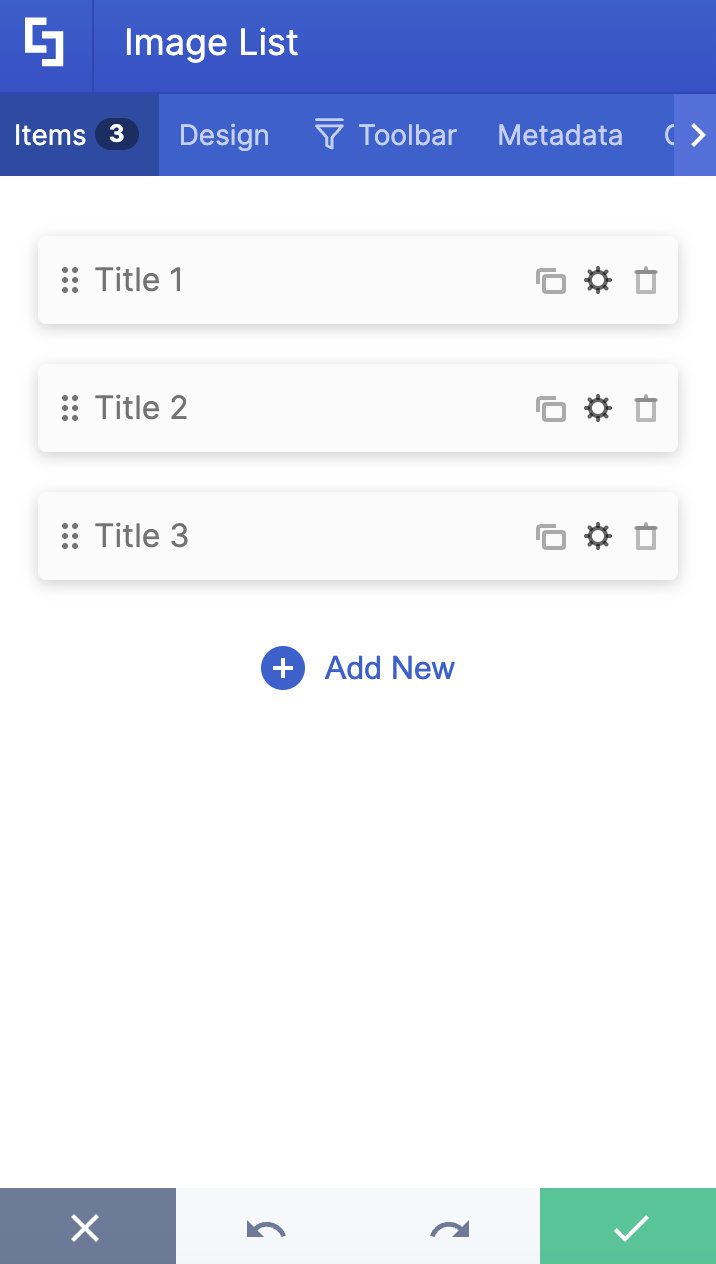The image size is (716, 1264).
Task: Select the Items tab
Action: (x=48, y=134)
